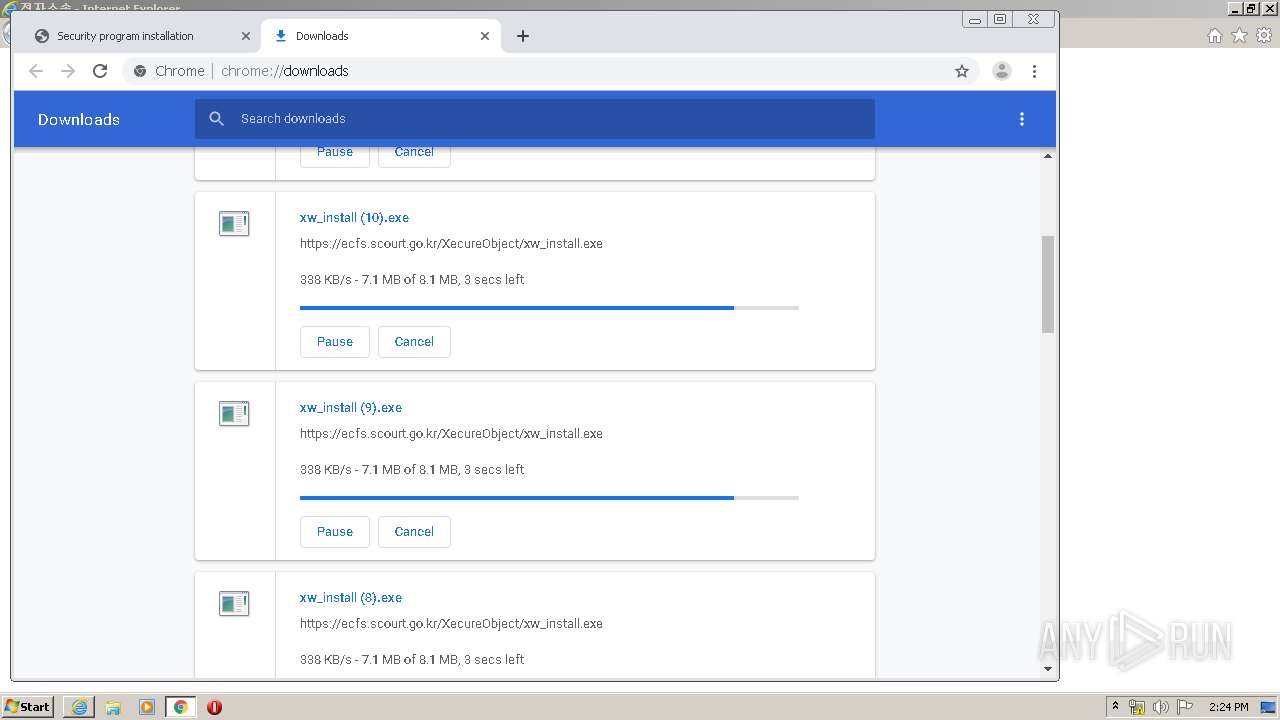1280x720 pixels.
Task: Click the xw_install (10).exe progress bar
Action: (x=549, y=308)
